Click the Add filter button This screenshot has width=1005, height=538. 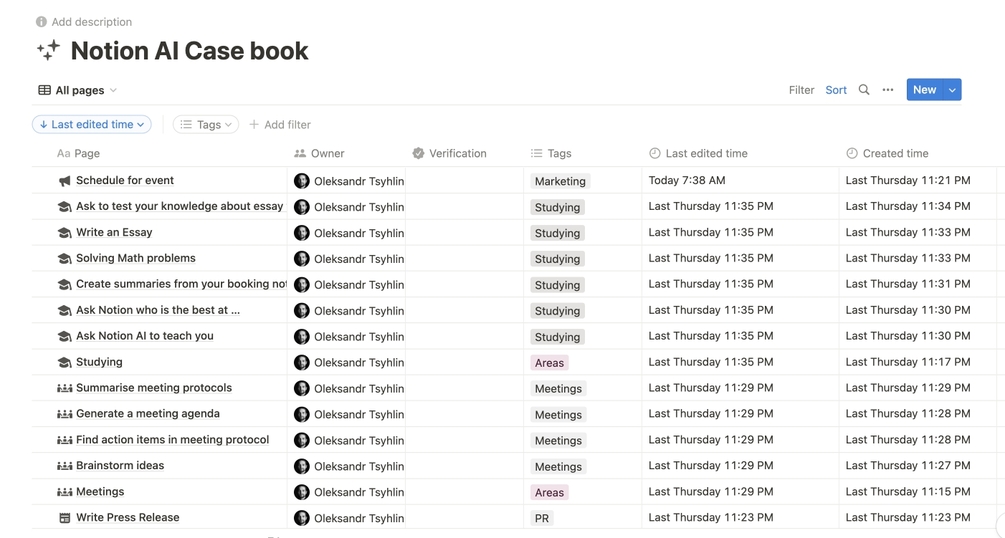280,125
